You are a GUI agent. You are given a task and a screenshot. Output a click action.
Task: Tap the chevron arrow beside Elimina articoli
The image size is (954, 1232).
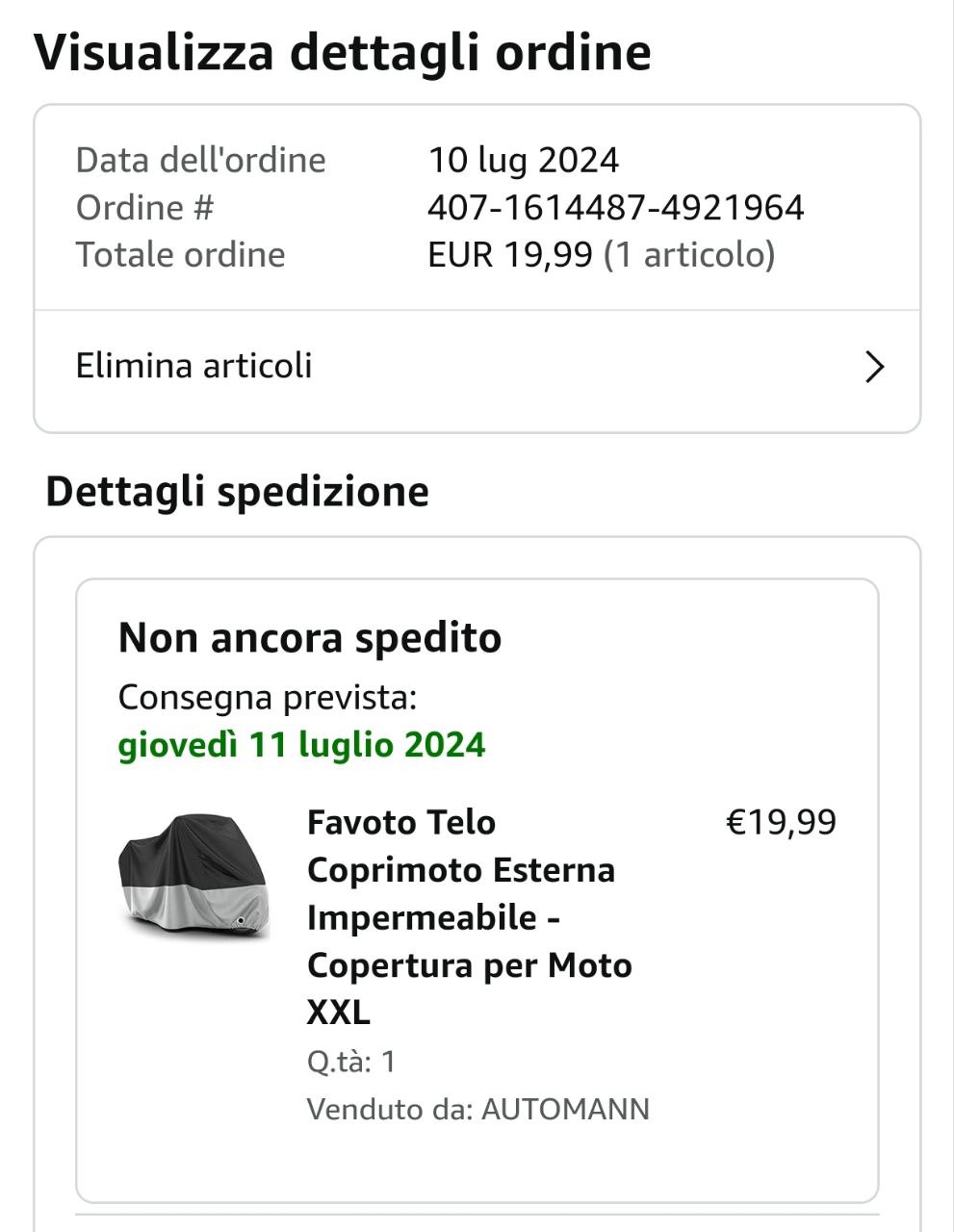pos(874,367)
